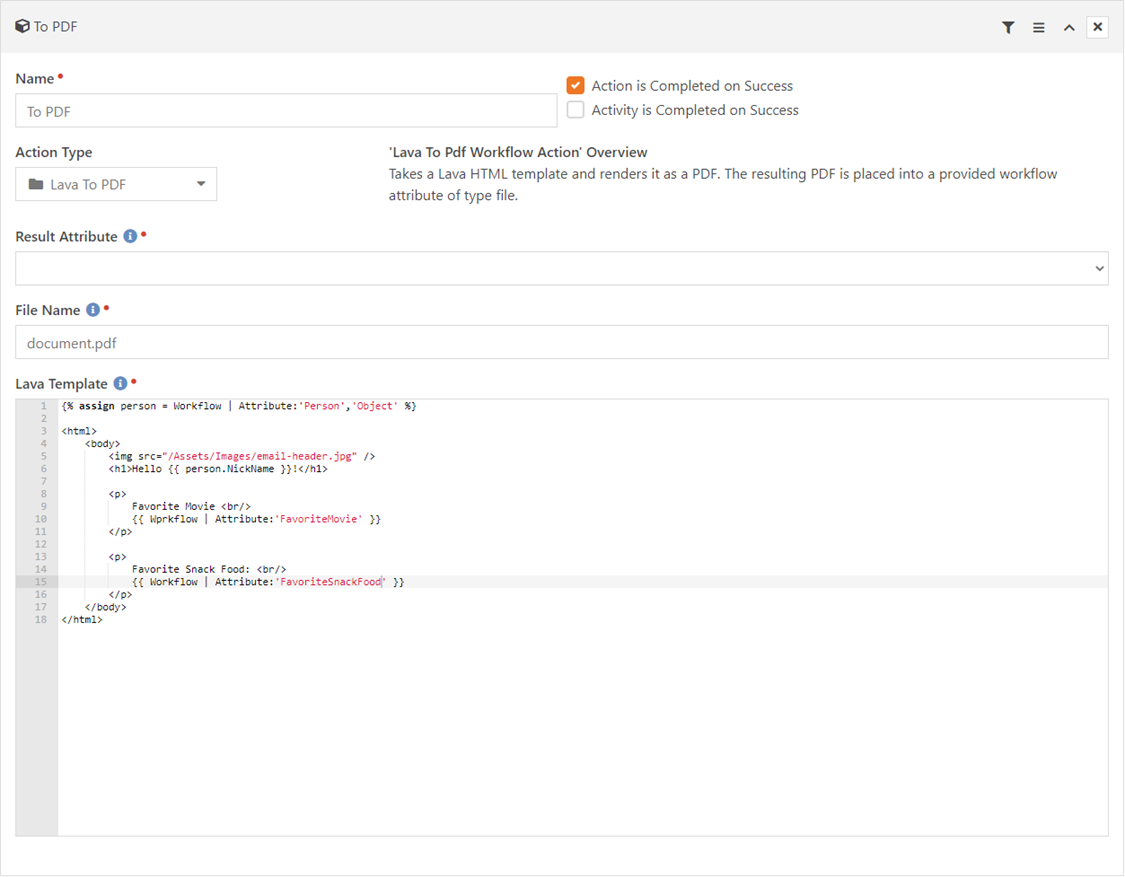
Task: Uncheck Action is Completed on Success
Action: tap(575, 85)
